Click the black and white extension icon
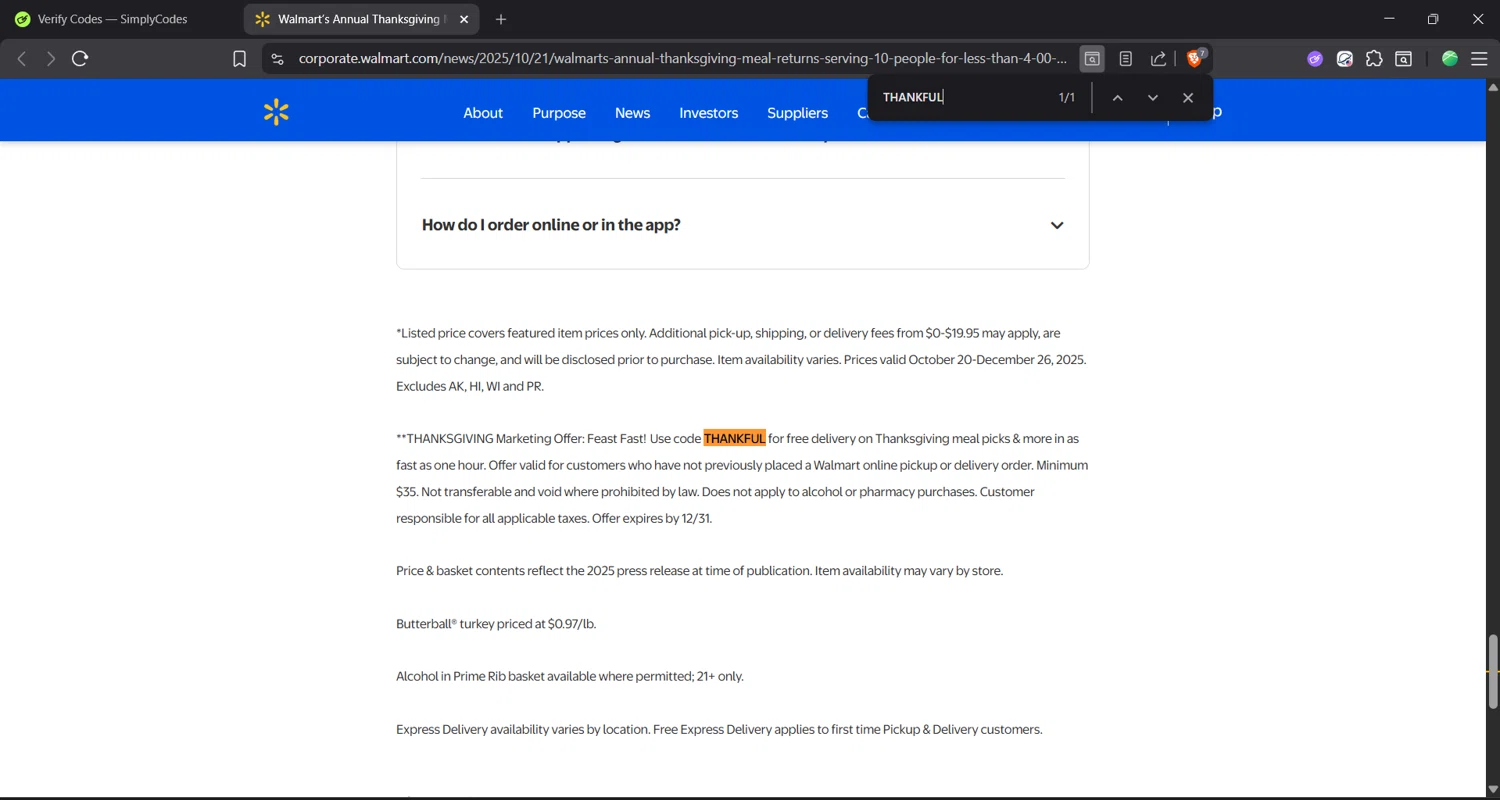 pyautogui.click(x=1345, y=59)
